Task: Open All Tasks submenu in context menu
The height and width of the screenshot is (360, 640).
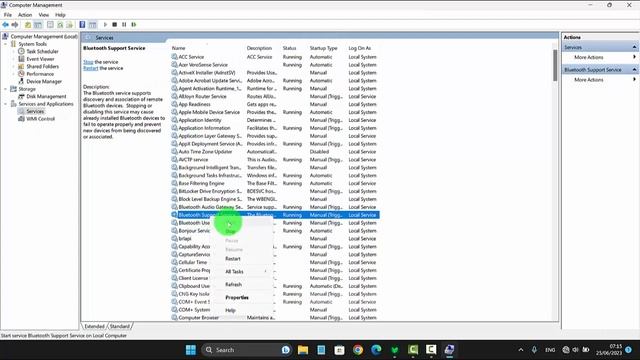Action: click(x=234, y=272)
